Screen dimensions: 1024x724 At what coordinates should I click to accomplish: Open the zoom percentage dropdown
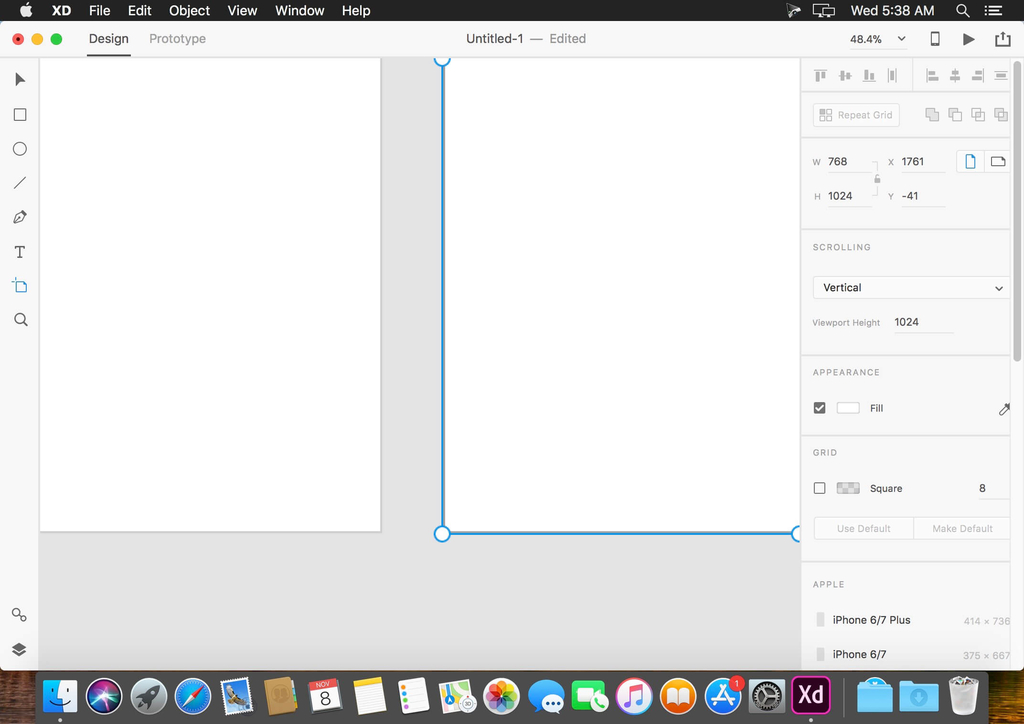click(878, 39)
